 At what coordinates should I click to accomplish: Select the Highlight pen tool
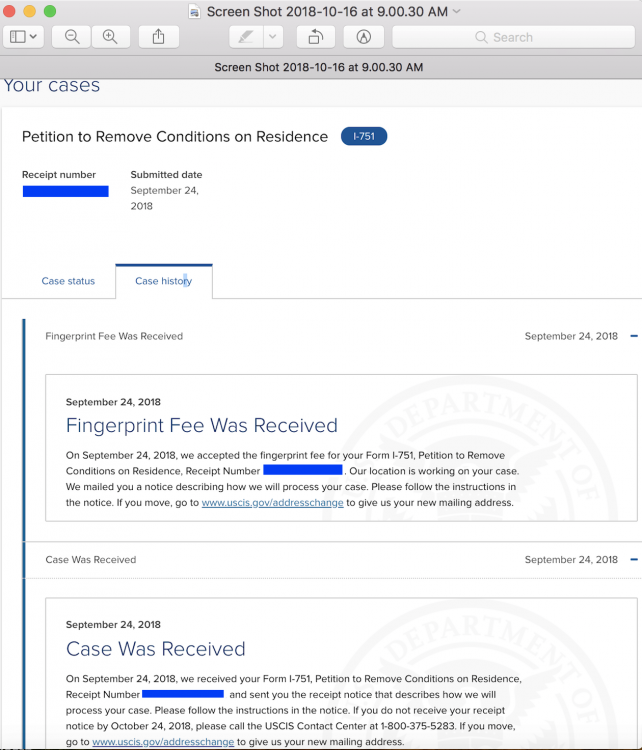(x=246, y=37)
